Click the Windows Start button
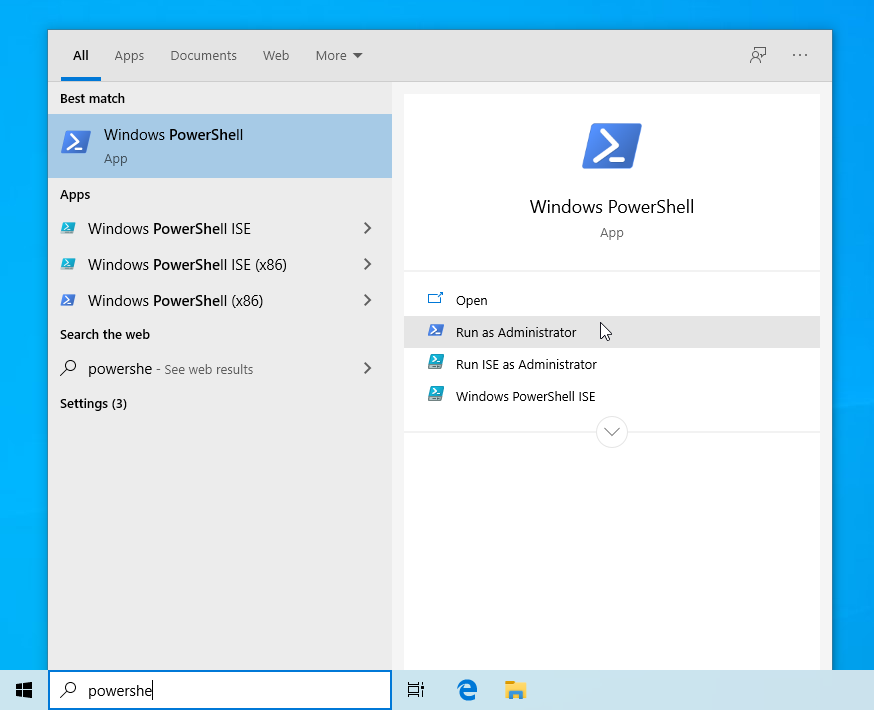 24,690
